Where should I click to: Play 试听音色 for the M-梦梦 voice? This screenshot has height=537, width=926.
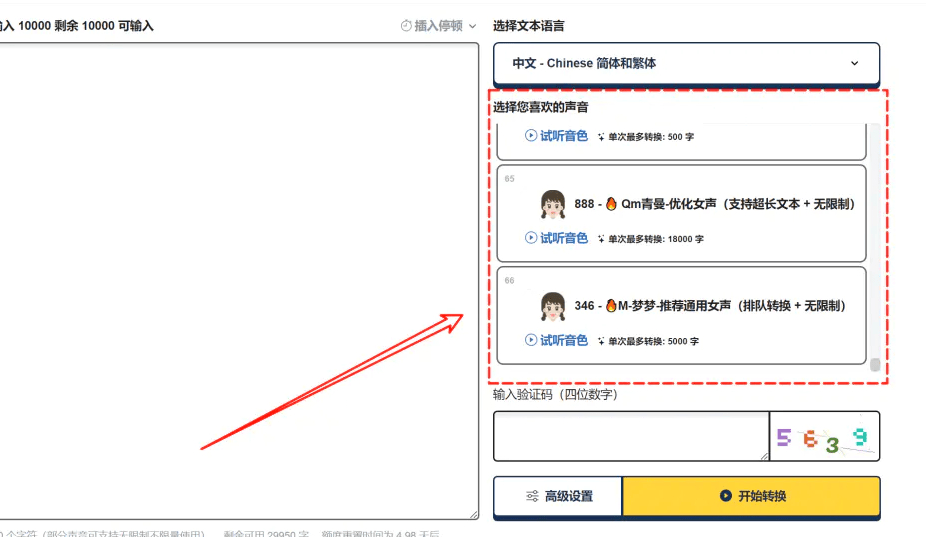click(556, 340)
